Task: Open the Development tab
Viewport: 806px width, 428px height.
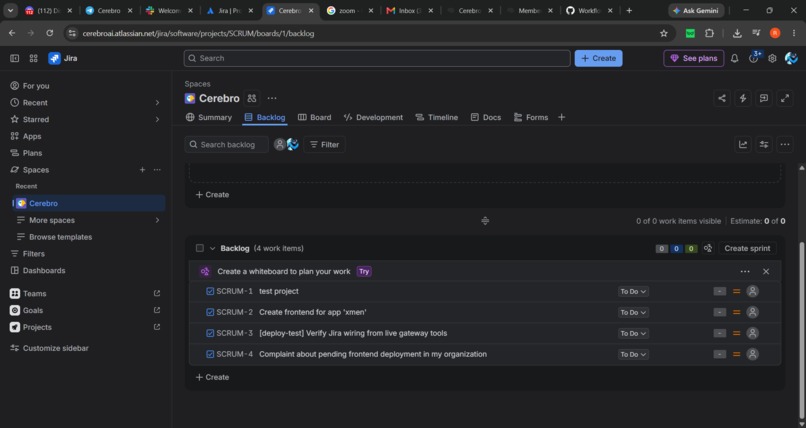Action: [373, 117]
